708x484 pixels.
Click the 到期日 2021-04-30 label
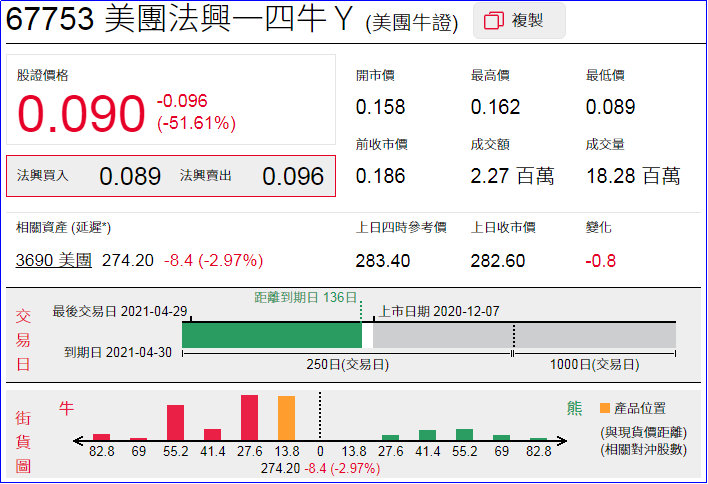click(x=118, y=352)
